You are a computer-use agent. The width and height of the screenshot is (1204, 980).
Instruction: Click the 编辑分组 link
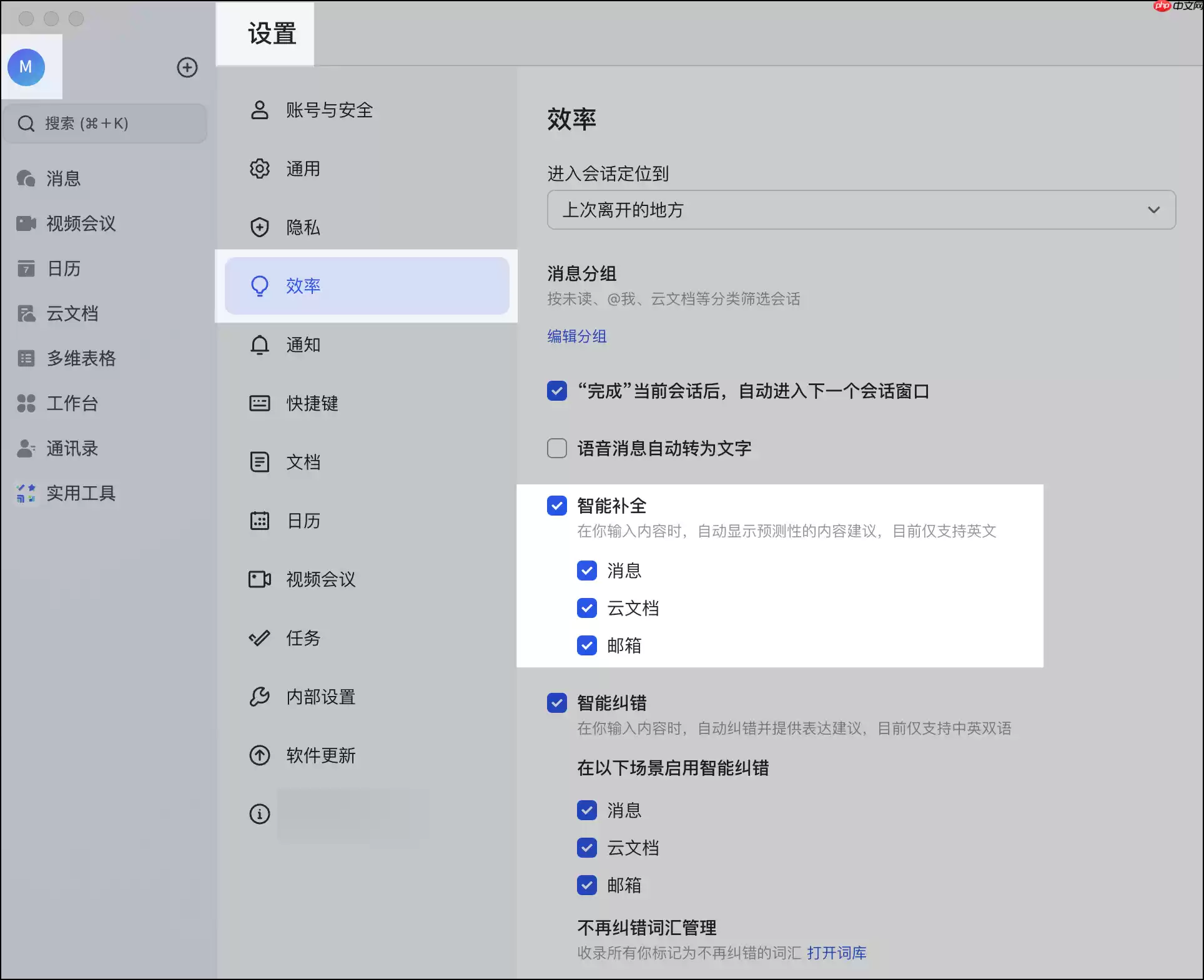pos(576,336)
